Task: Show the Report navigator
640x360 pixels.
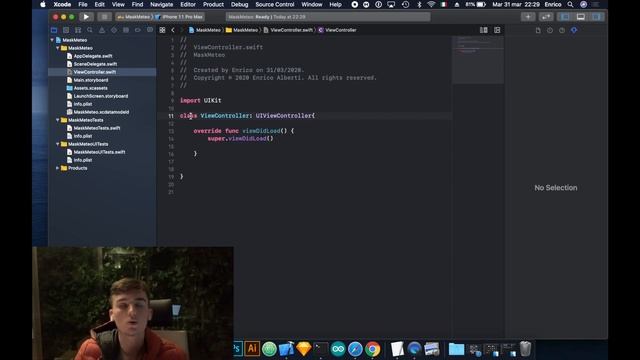Action: click(x=150, y=30)
